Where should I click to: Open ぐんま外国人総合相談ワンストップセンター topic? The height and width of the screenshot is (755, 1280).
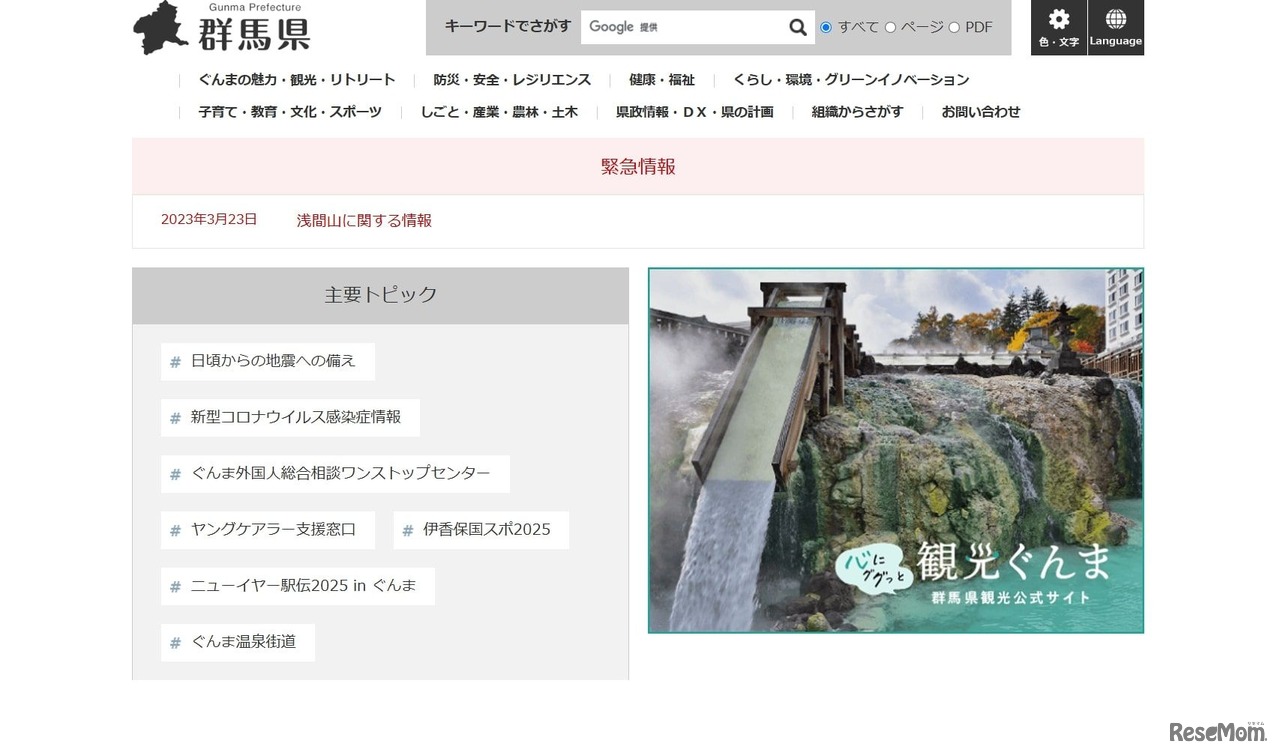click(335, 474)
